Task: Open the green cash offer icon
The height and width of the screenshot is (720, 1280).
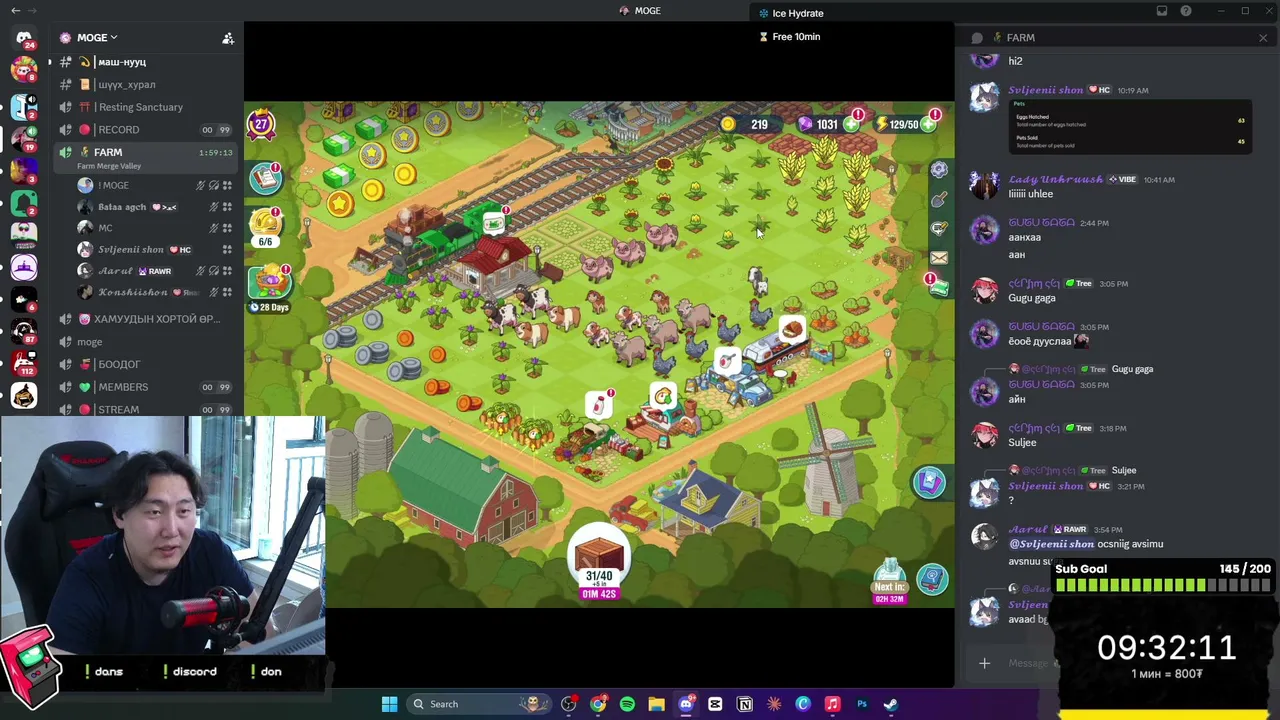Action: 938,287
